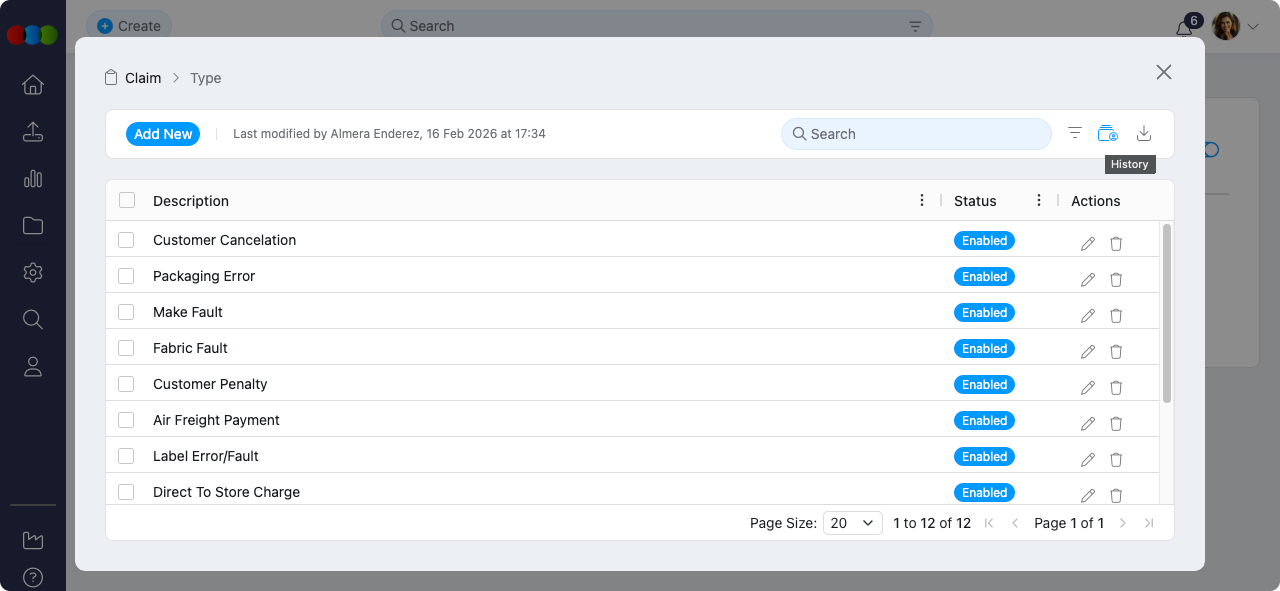Open the notifications bell icon
The height and width of the screenshot is (591, 1280).
(x=1184, y=28)
